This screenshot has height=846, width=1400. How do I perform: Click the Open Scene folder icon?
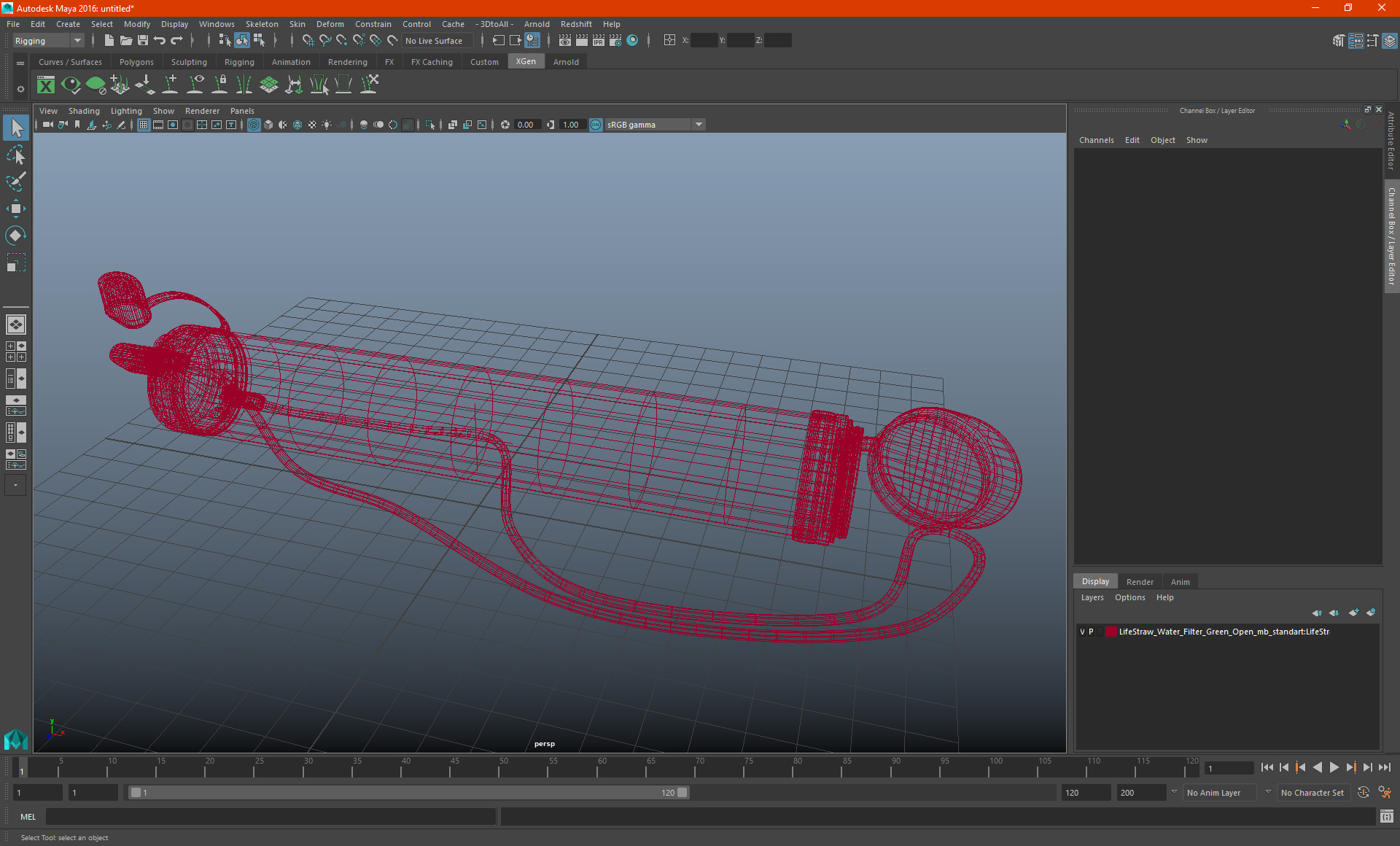[126, 41]
